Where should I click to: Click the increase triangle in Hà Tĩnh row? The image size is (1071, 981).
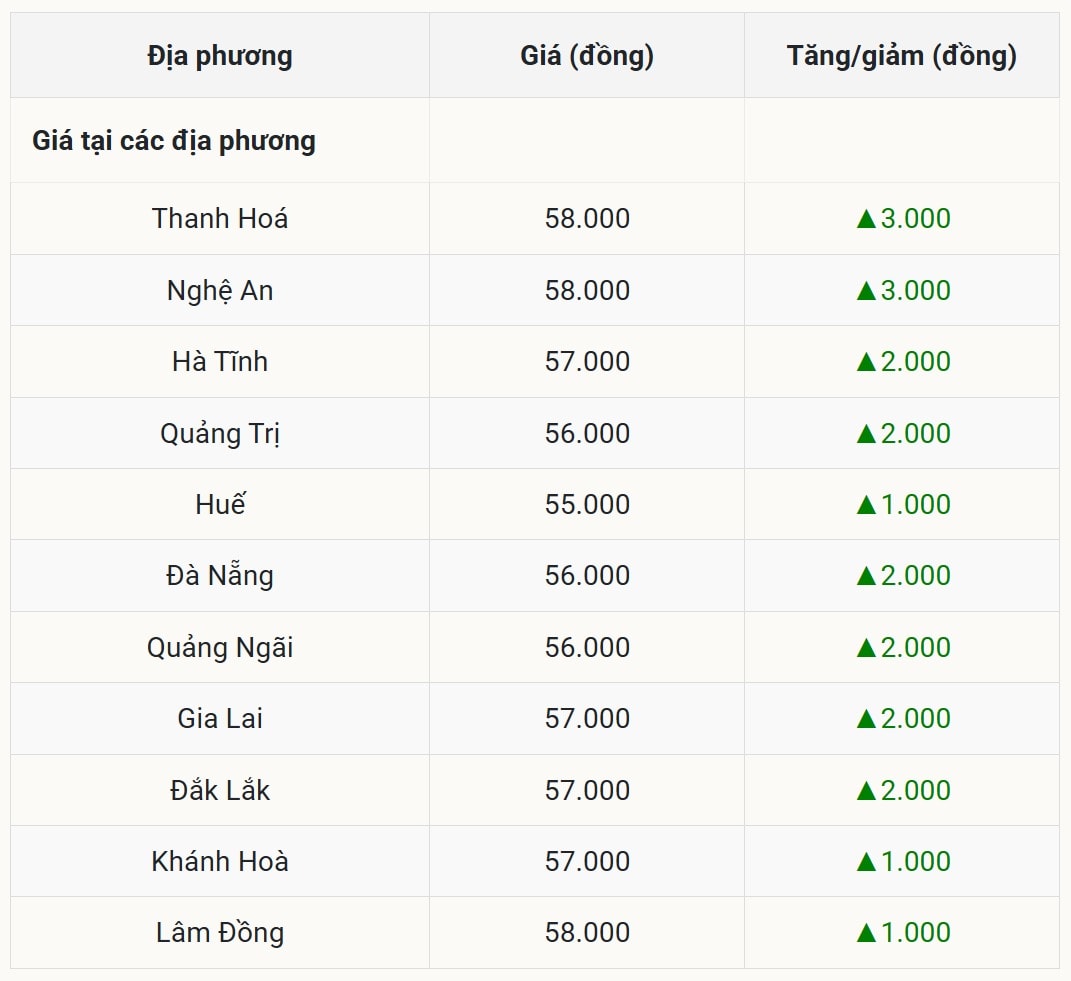[x=866, y=362]
